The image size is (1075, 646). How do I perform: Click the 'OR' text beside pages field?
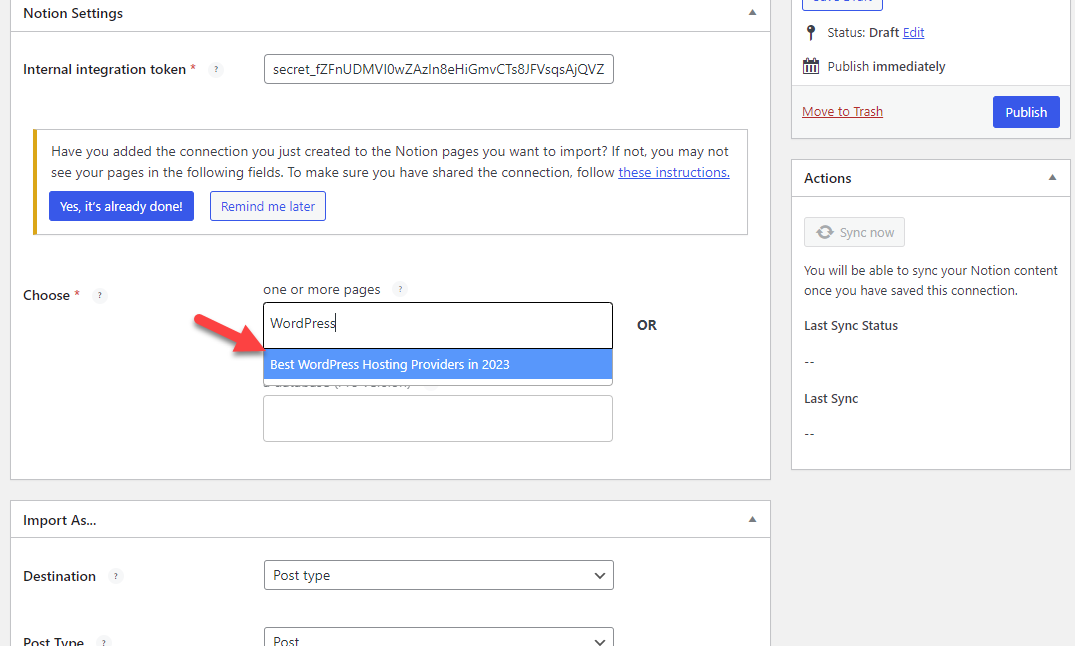pyautogui.click(x=647, y=325)
